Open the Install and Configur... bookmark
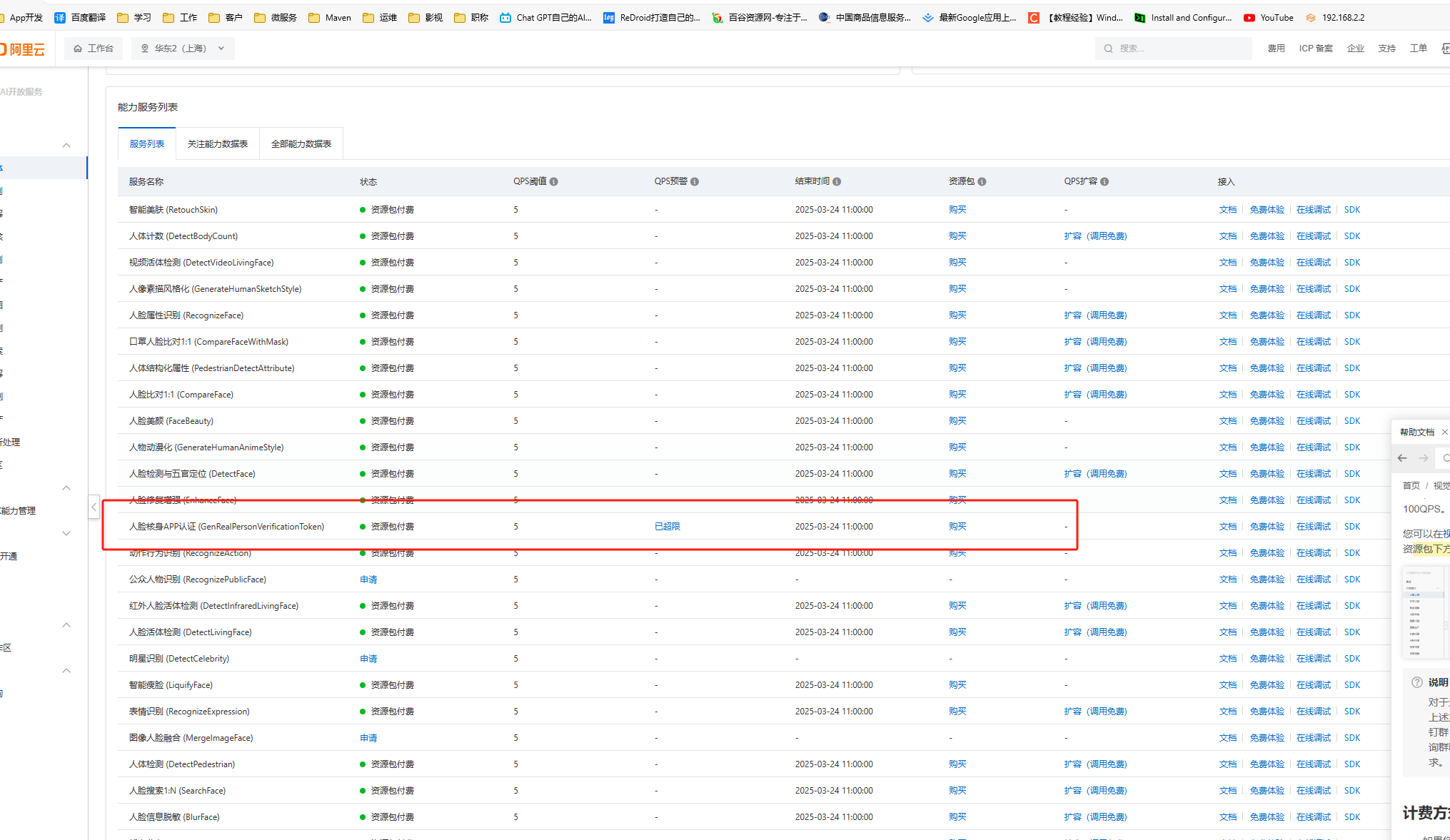This screenshot has height=840, width=1450. click(1183, 17)
